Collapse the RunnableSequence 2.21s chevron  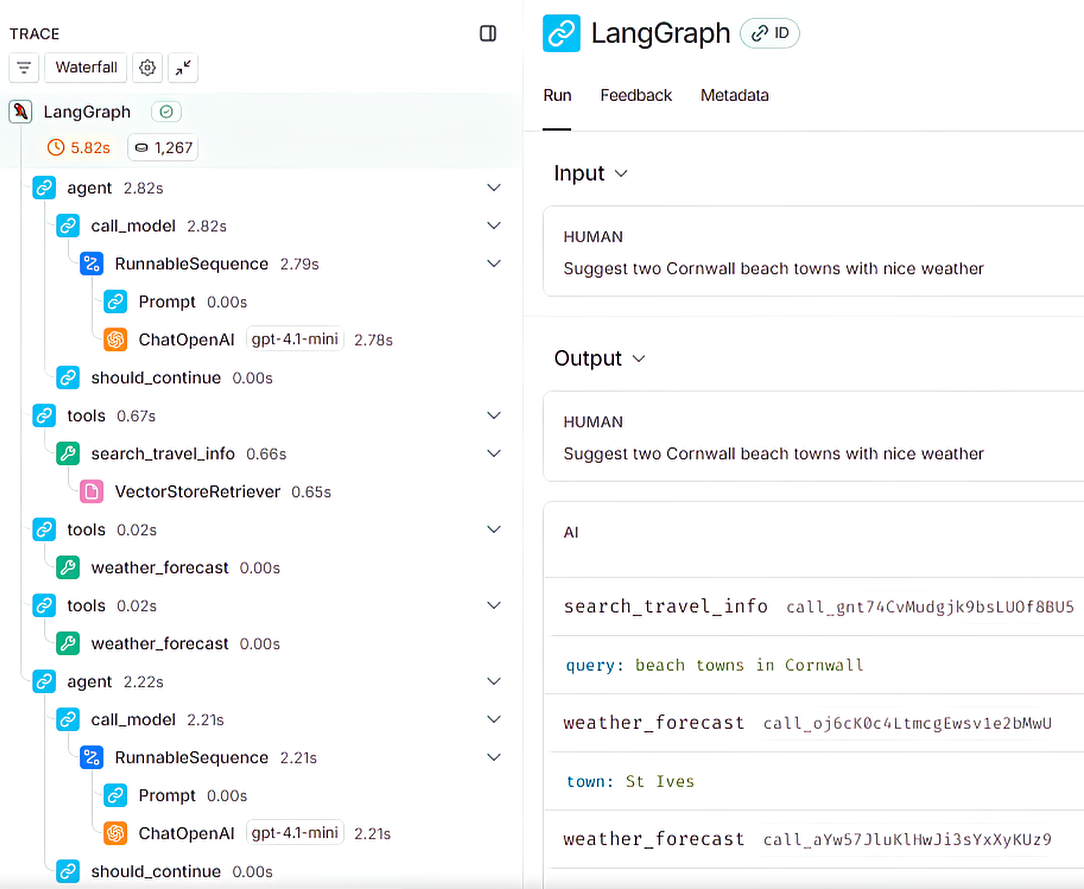[494, 757]
